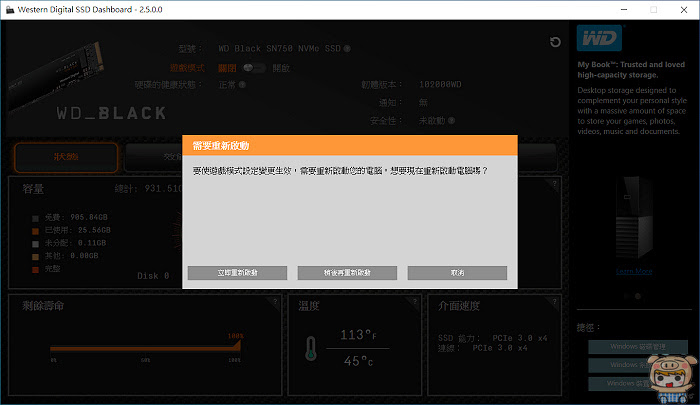Image resolution: width=700 pixels, height=405 pixels.
Task: Click the help icon in temperature panel
Action: click(415, 302)
